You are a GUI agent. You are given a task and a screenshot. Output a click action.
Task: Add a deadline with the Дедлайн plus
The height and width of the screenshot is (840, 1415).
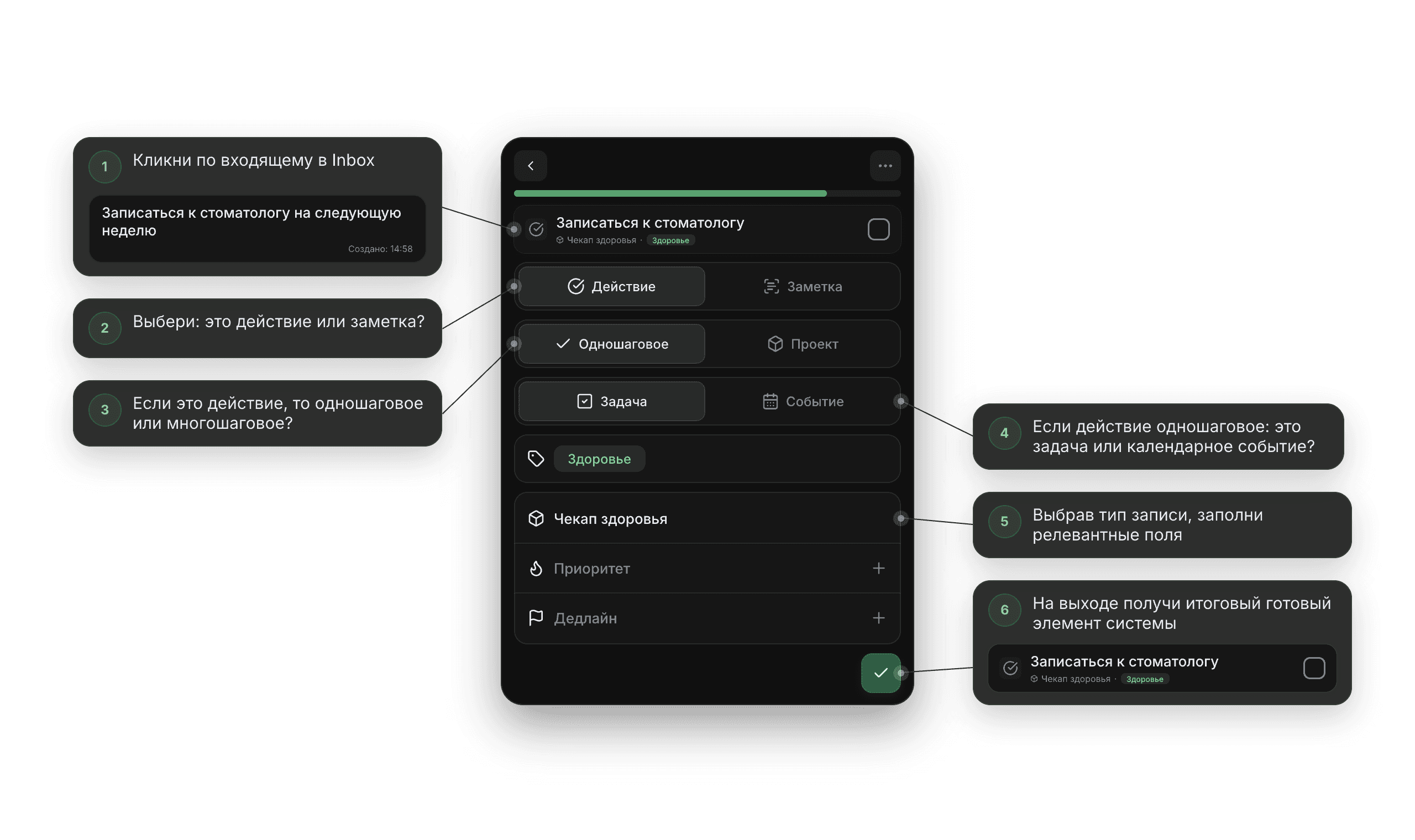point(878,618)
